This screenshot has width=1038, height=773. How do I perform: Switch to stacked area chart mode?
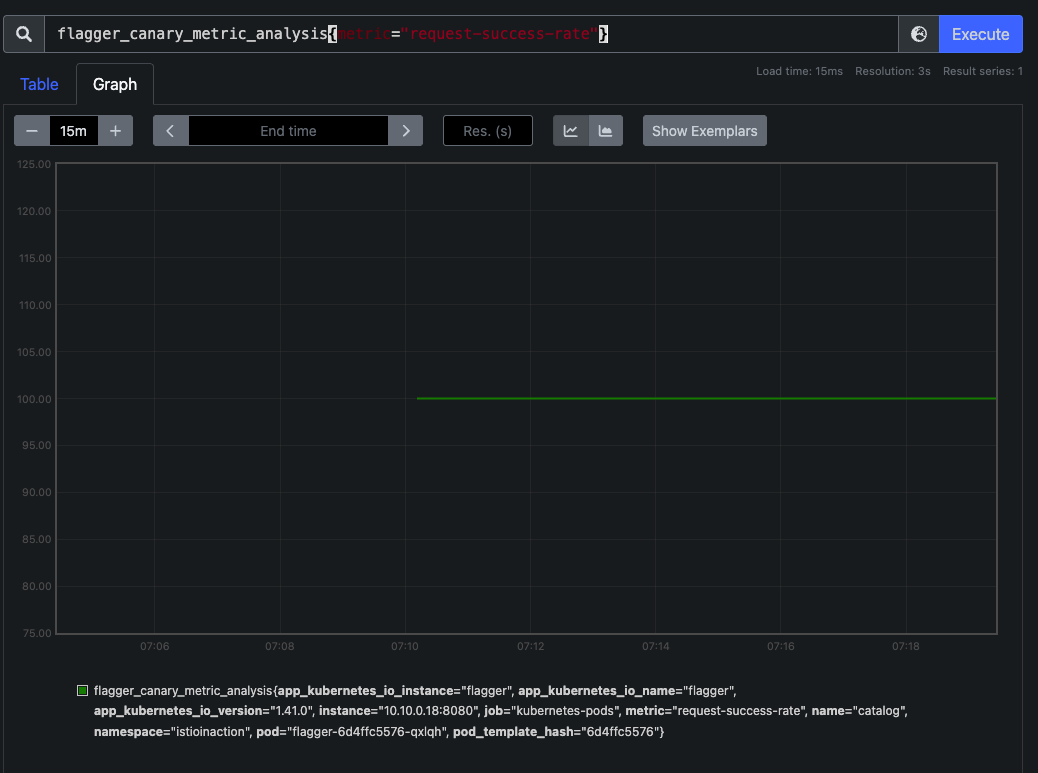(x=606, y=130)
